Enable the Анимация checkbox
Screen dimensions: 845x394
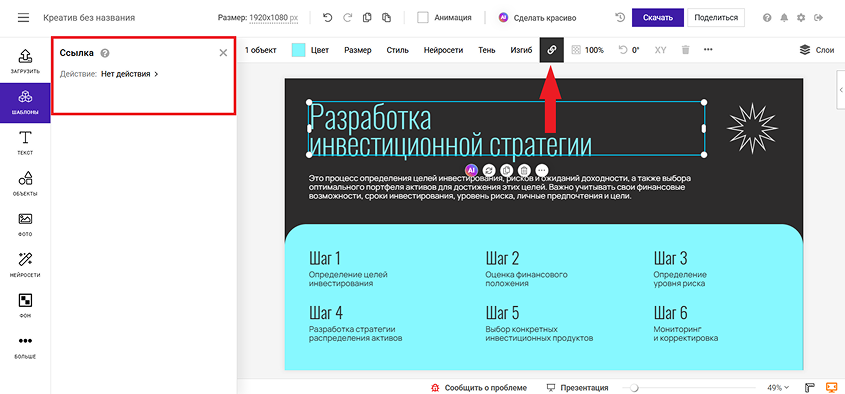(x=423, y=18)
